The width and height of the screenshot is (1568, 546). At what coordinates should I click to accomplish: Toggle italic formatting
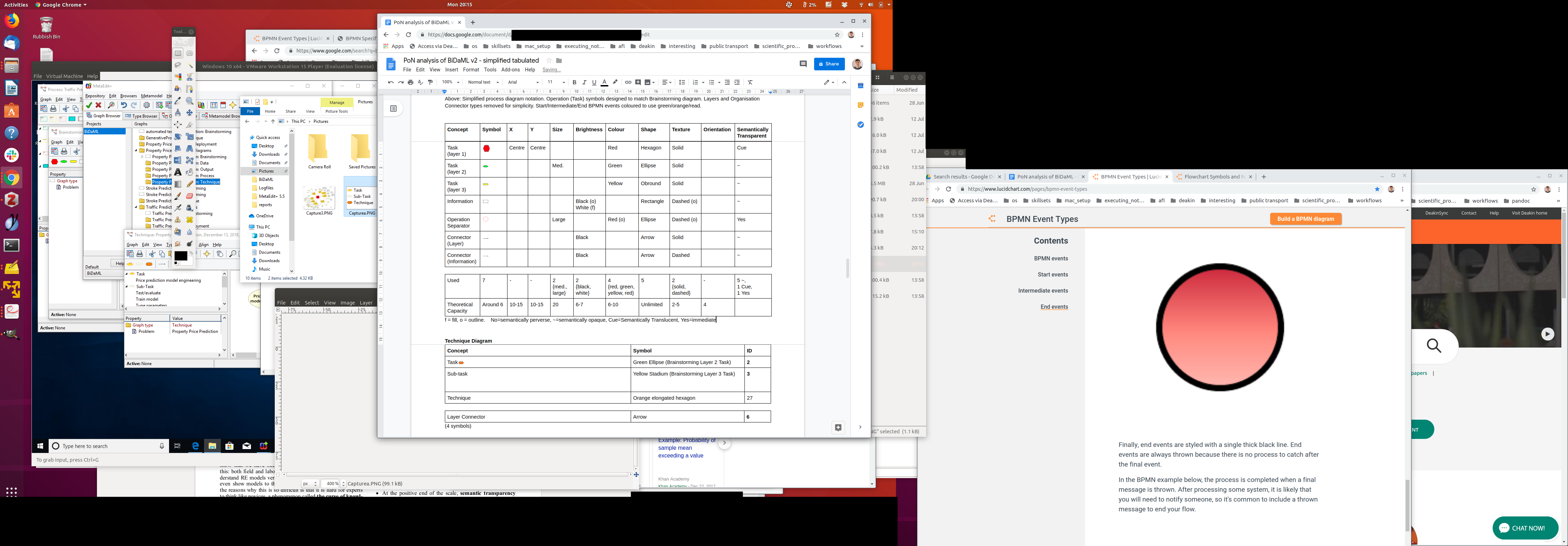point(584,82)
